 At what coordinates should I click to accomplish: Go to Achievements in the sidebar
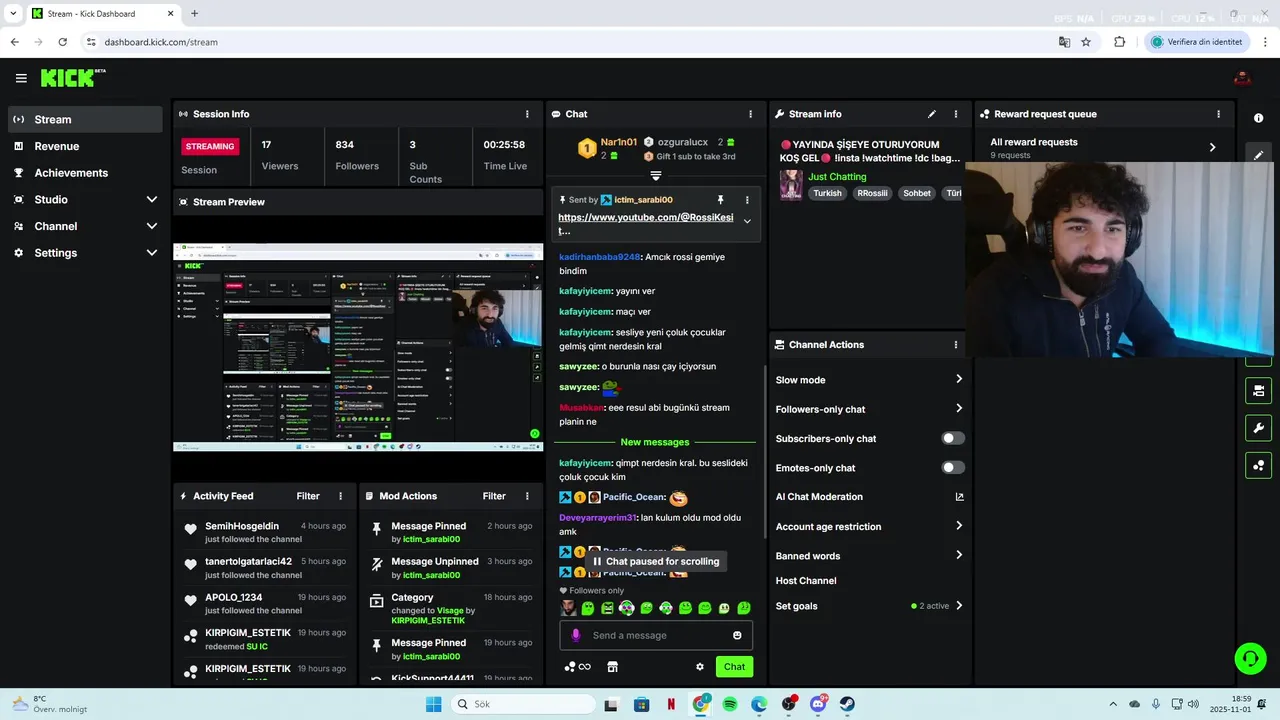coord(85,173)
